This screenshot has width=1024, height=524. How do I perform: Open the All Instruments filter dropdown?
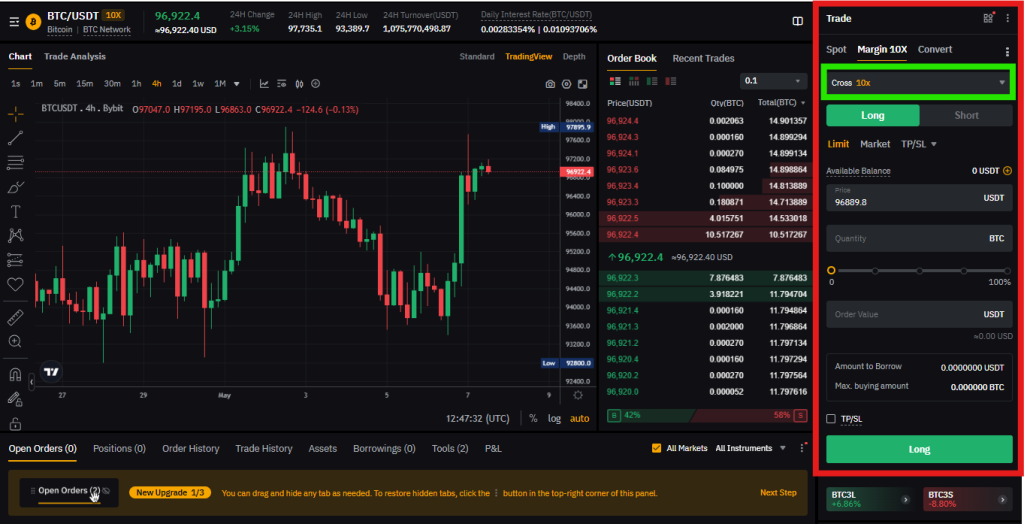[x=750, y=448]
